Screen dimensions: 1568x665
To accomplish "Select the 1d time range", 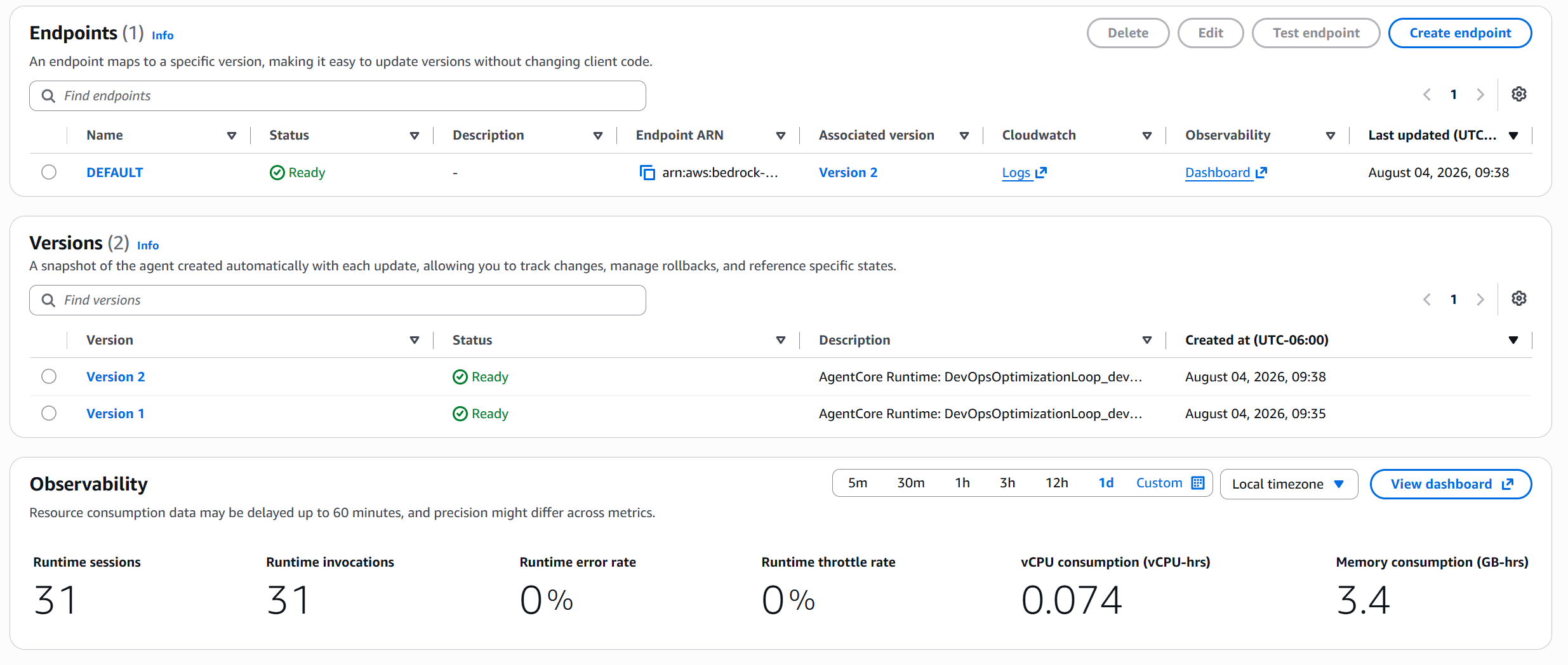I will [x=1106, y=483].
